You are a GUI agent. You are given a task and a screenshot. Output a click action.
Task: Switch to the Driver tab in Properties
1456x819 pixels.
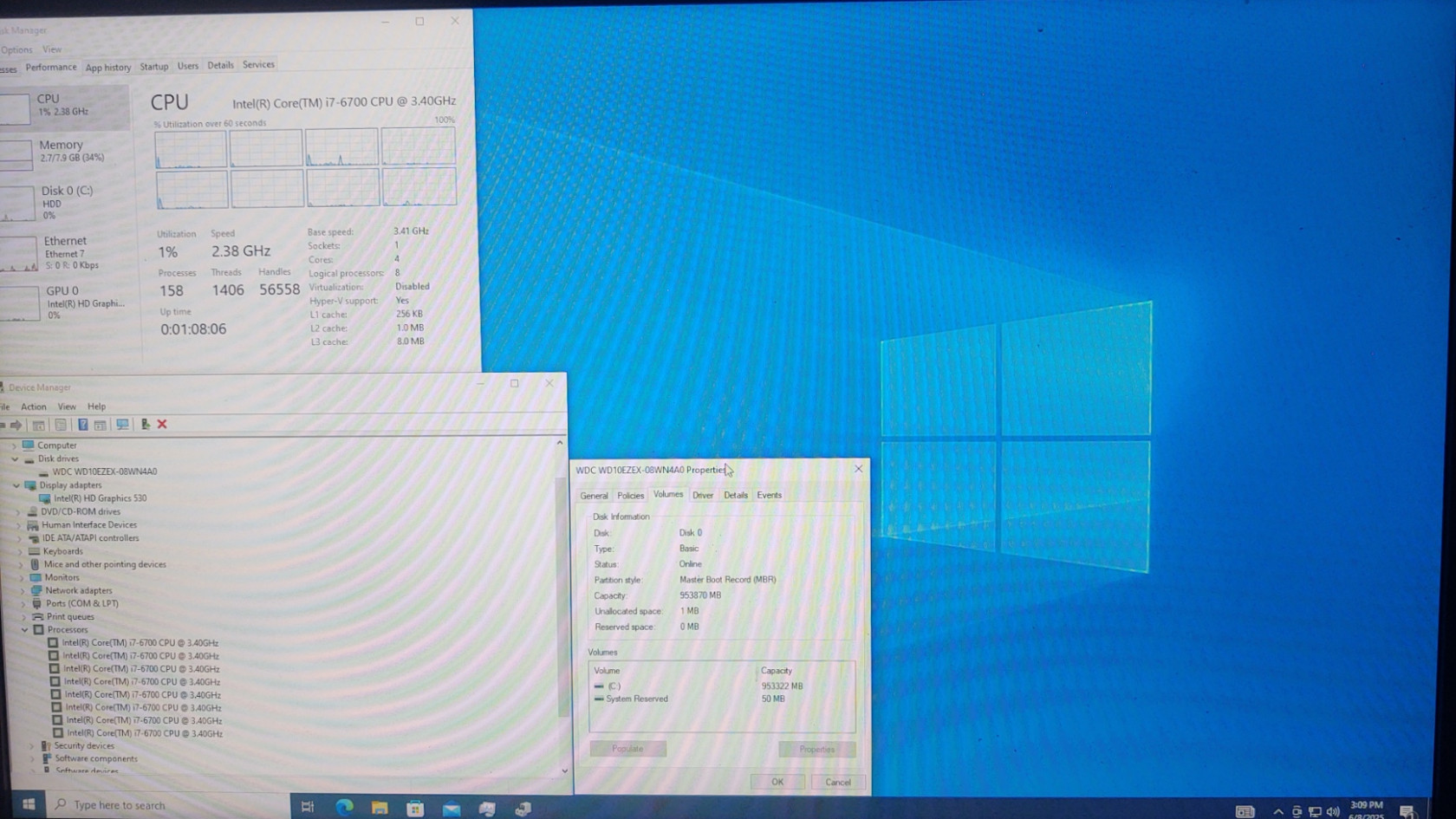[703, 496]
